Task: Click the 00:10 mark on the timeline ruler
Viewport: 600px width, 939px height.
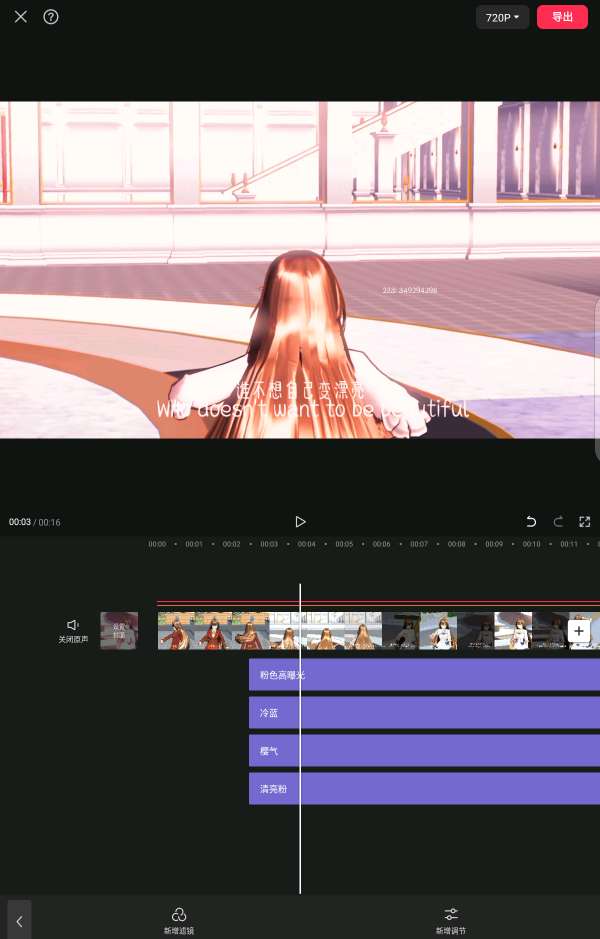Action: (531, 544)
